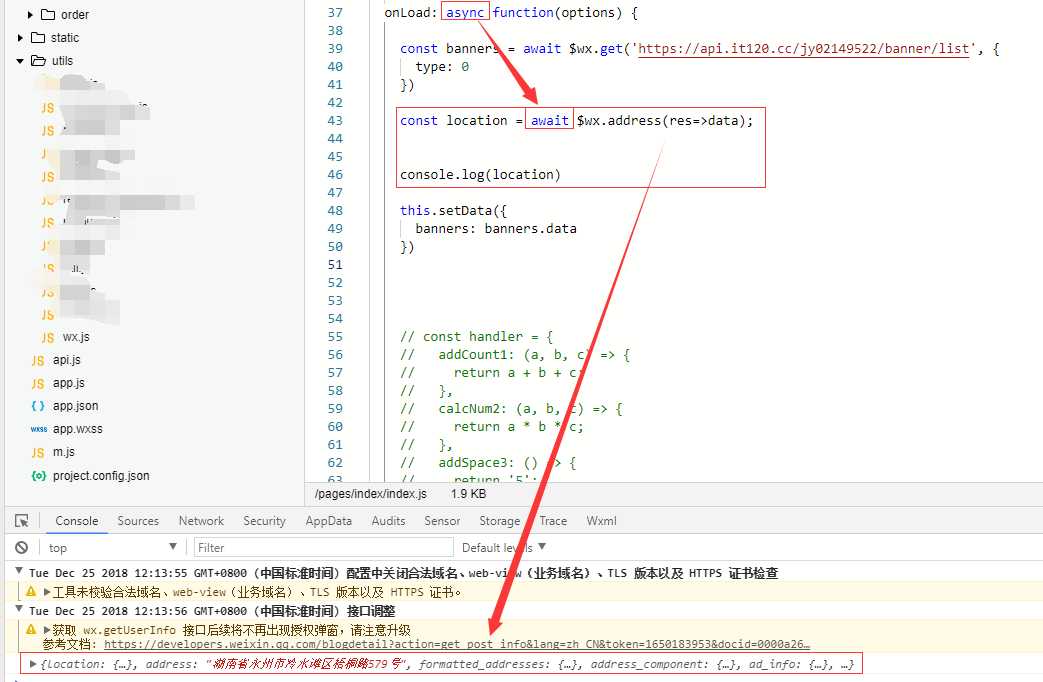Open the Storage tab

coord(500,521)
